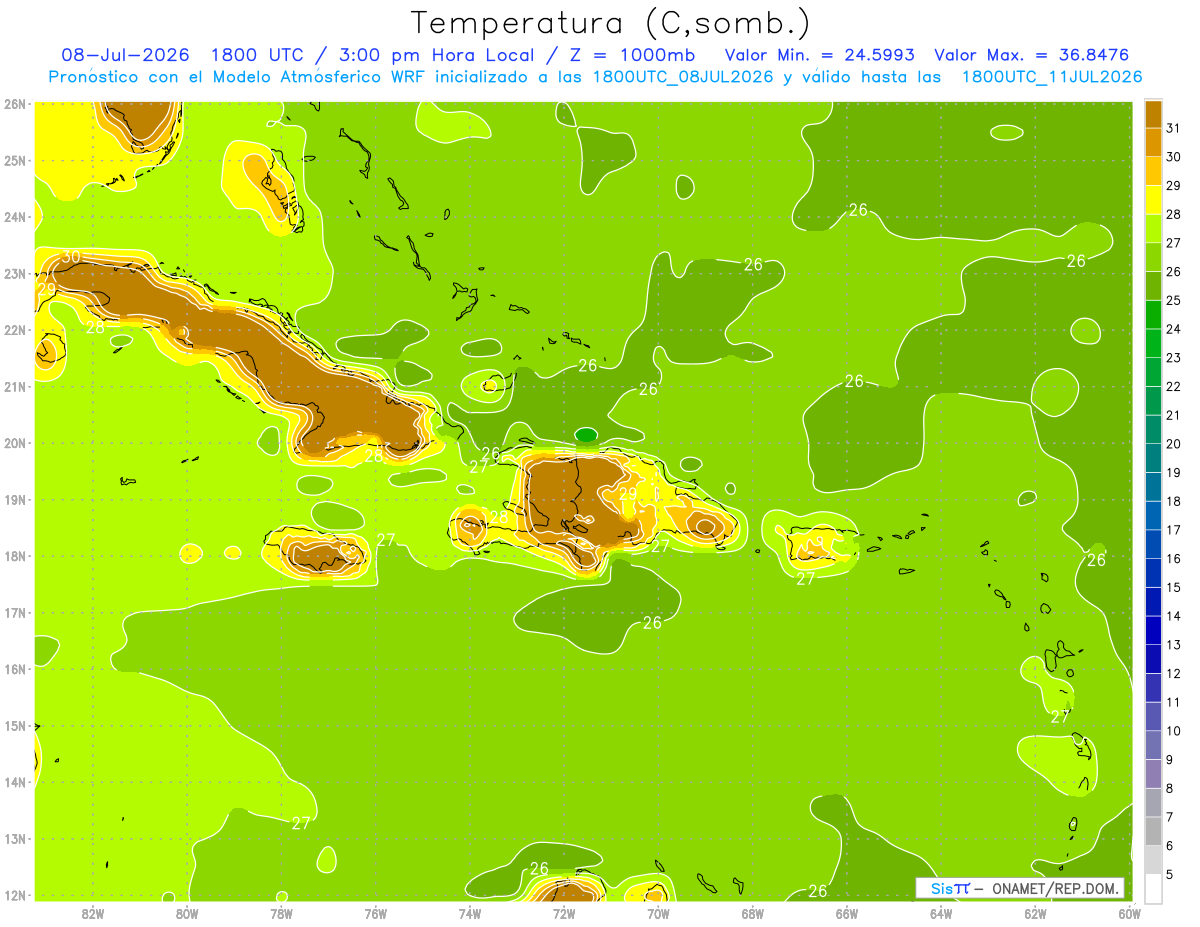
Task: Click the "25" label on the color bar
Action: pos(1174,301)
